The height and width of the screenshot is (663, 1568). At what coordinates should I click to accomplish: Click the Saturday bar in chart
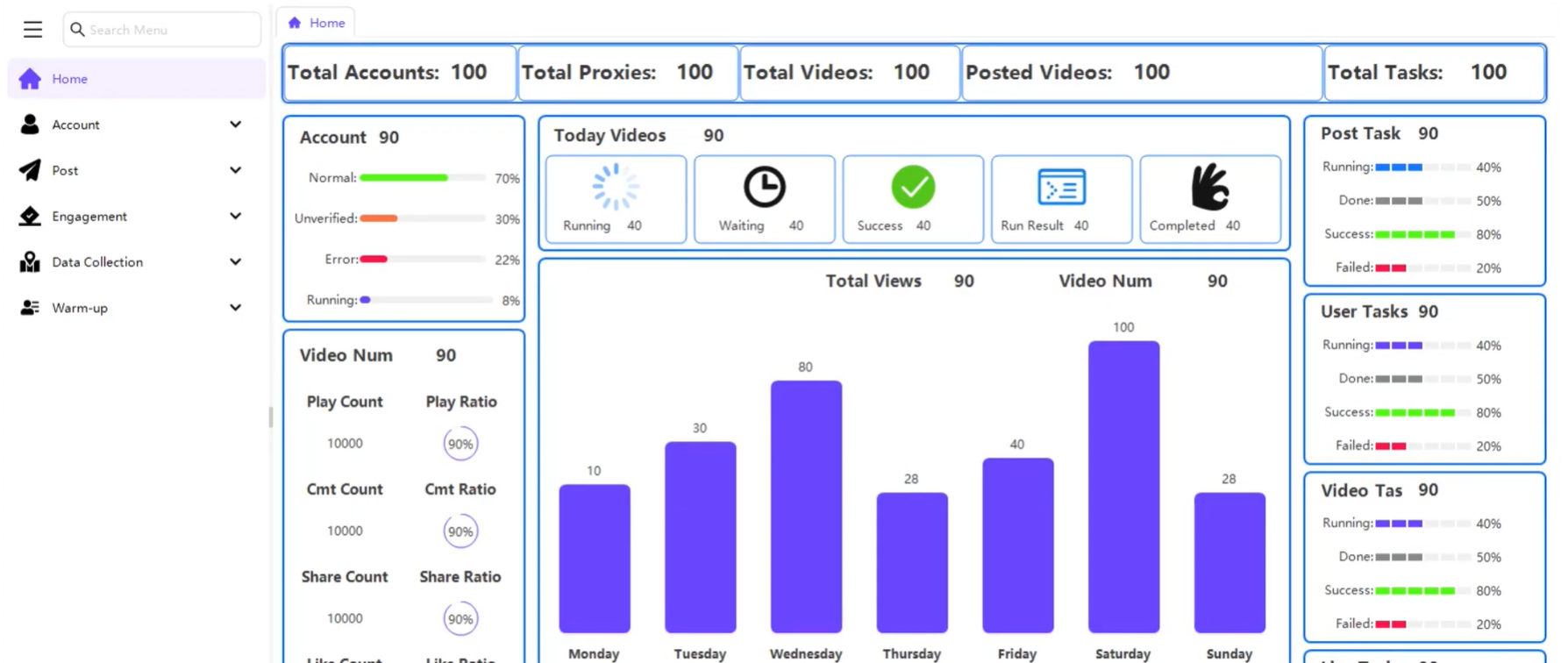tap(1123, 487)
